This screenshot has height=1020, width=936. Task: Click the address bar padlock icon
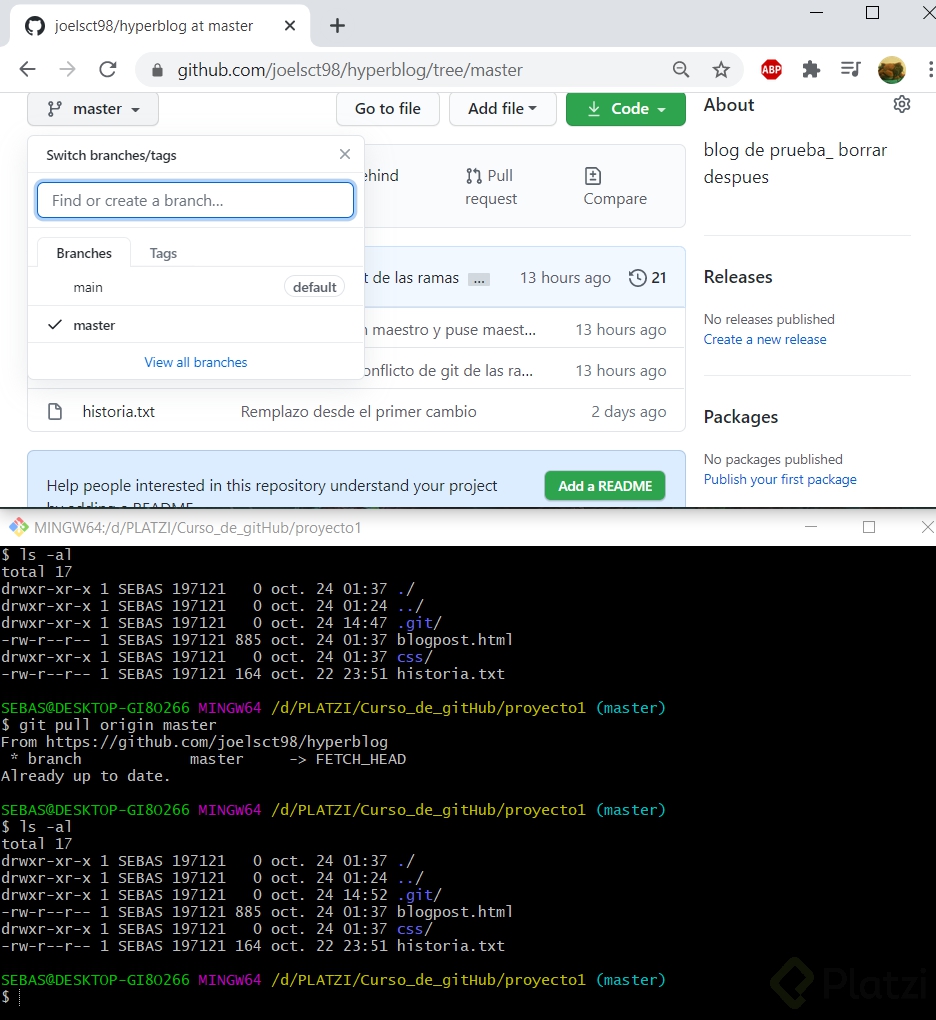157,70
